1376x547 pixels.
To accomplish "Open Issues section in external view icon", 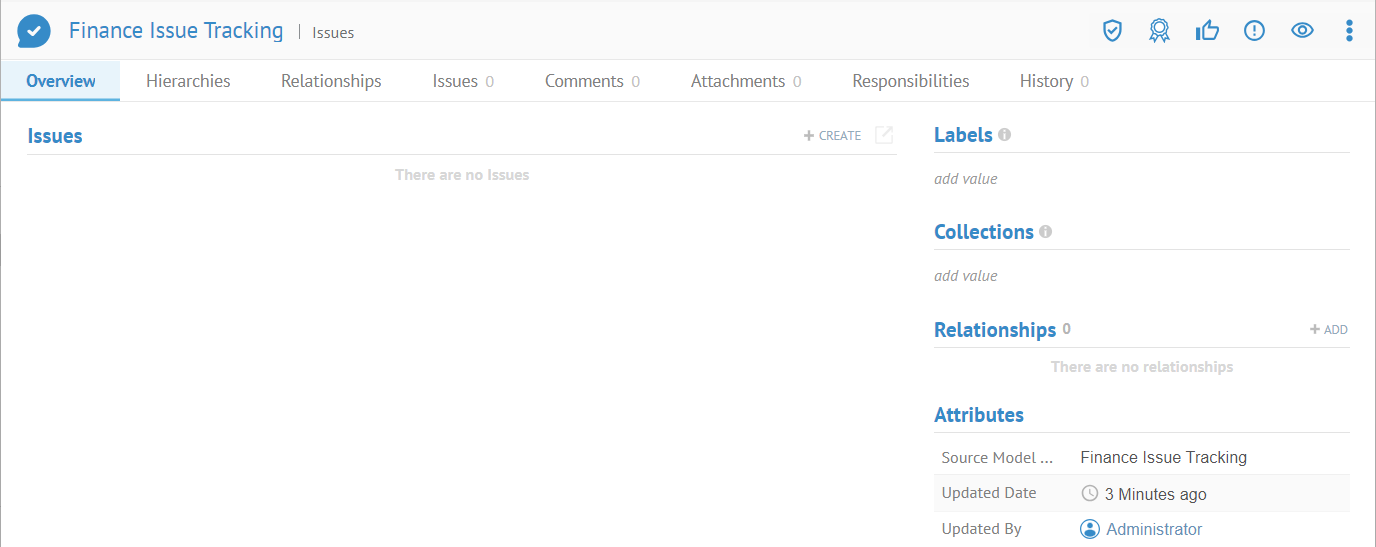I will (x=884, y=135).
